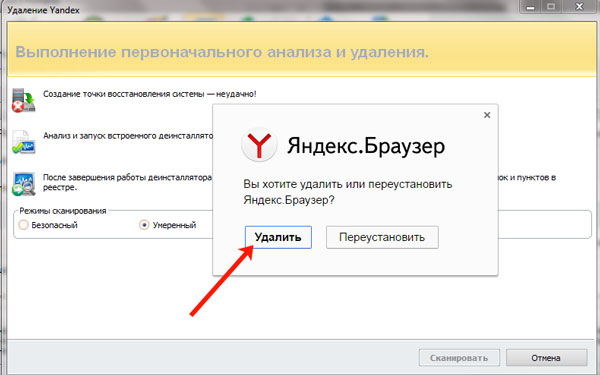Click the registry scan magnifier icon
The width and height of the screenshot is (600, 375).
(23, 184)
